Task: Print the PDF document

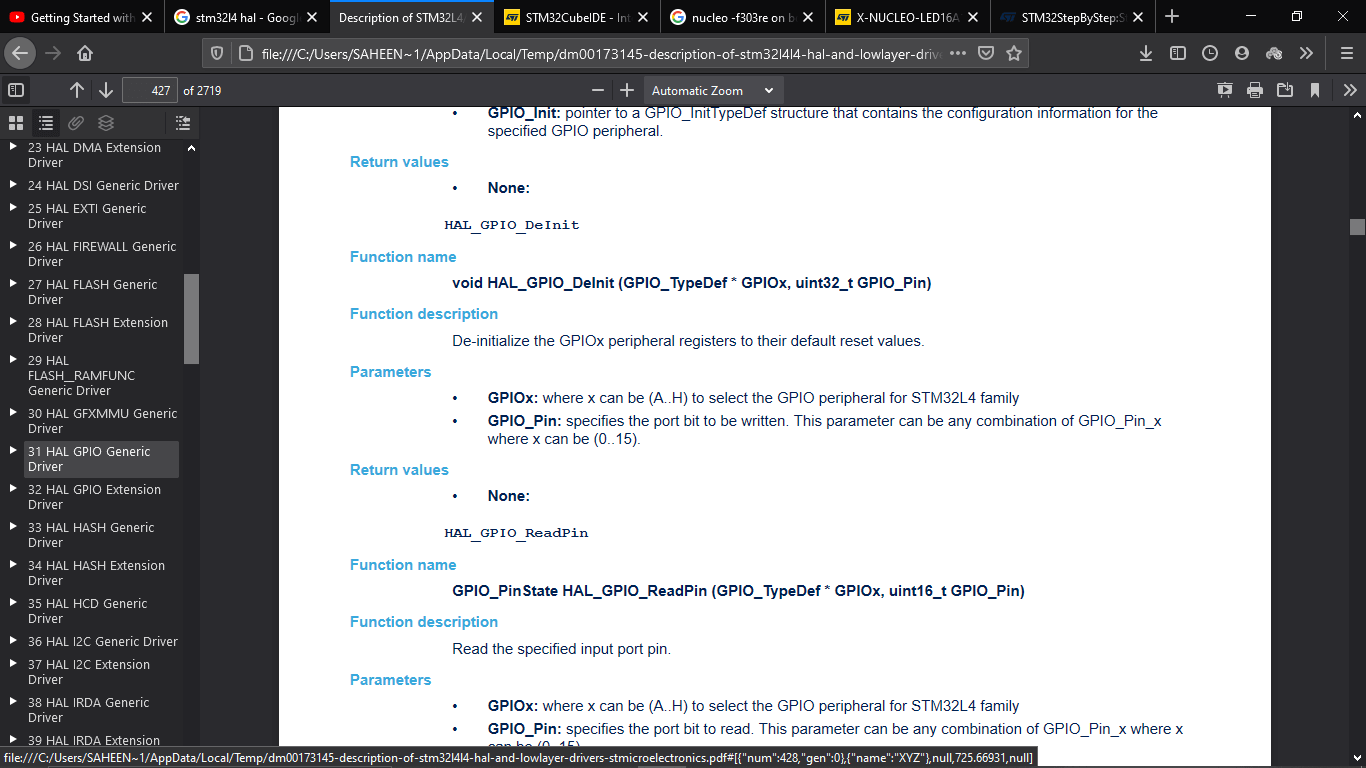Action: 1255,90
